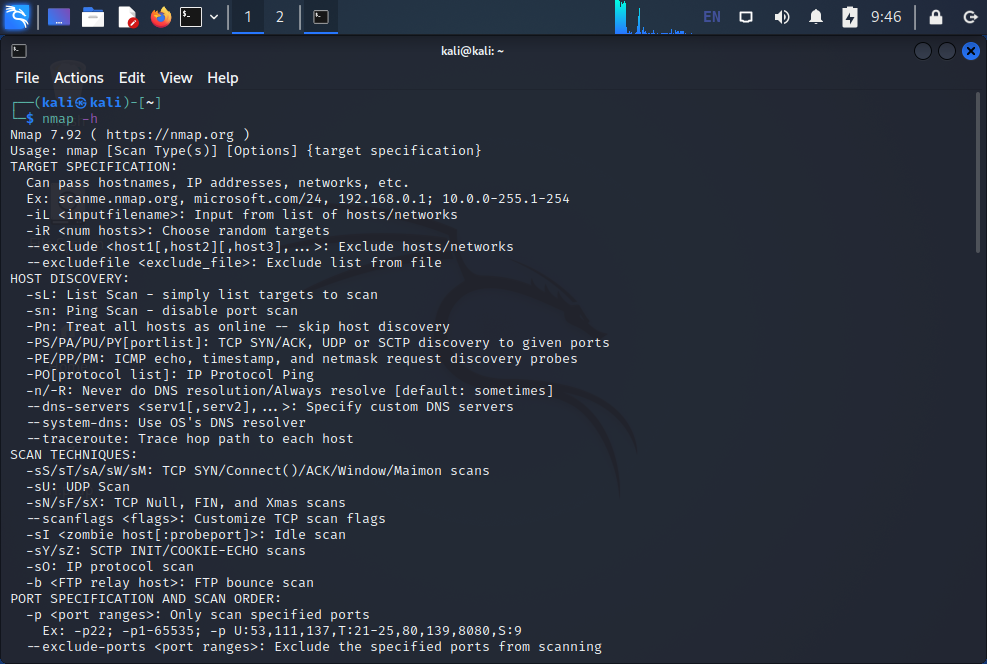Click the '--exclude-ports' option line
The image size is (987, 664).
click(x=314, y=646)
